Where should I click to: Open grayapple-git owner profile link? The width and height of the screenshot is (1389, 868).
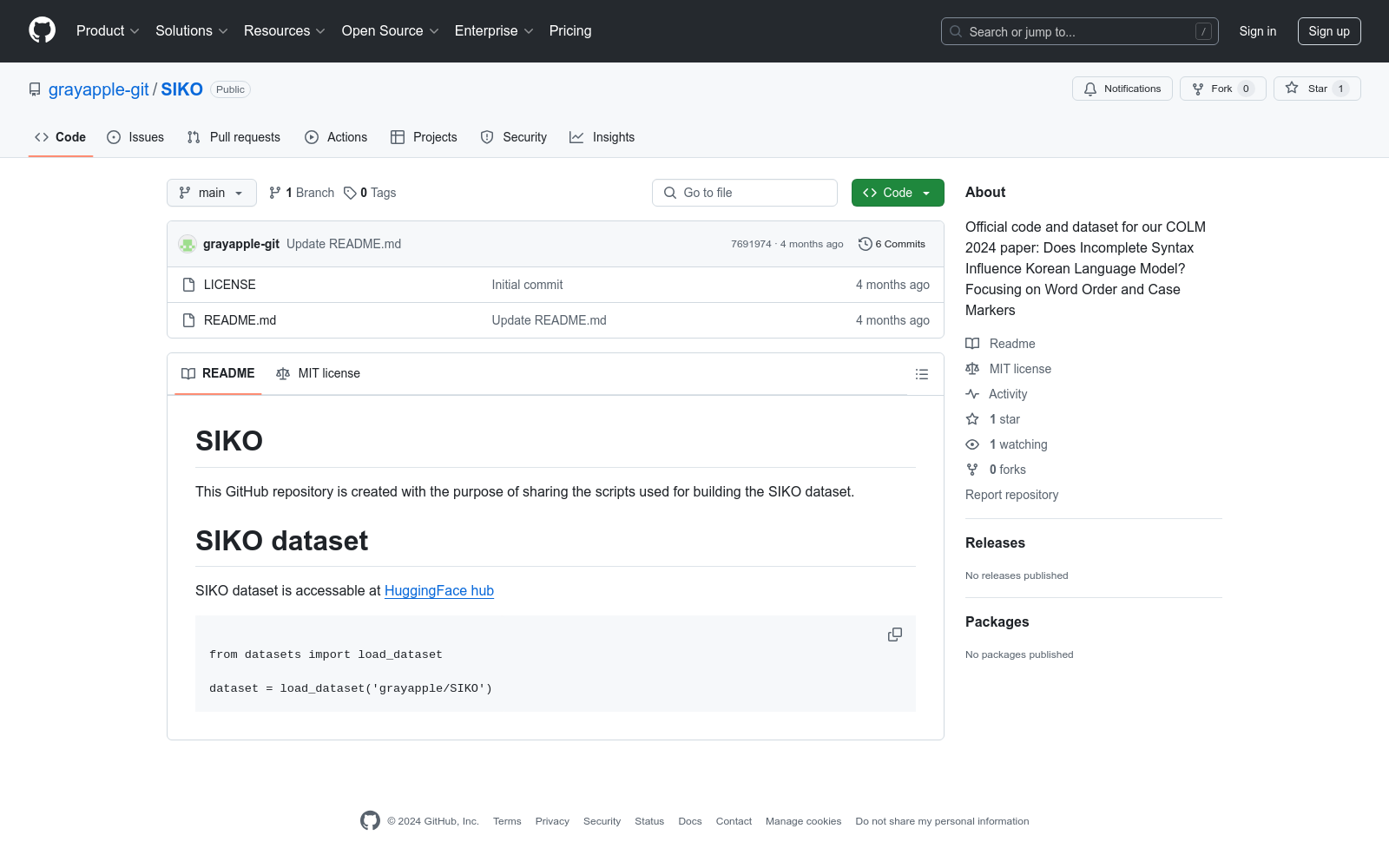99,89
